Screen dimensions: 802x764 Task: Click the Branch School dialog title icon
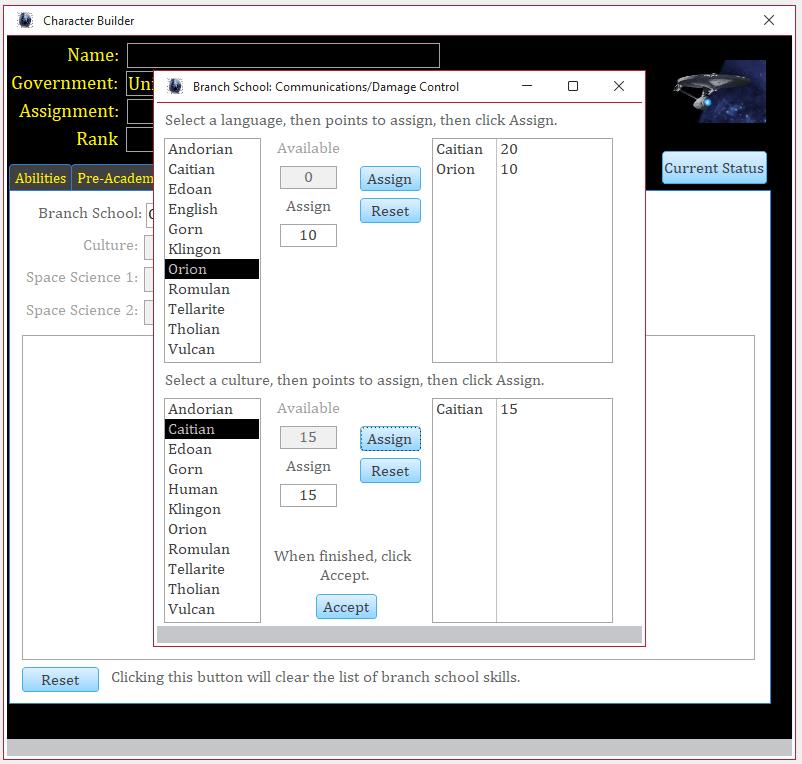click(175, 87)
